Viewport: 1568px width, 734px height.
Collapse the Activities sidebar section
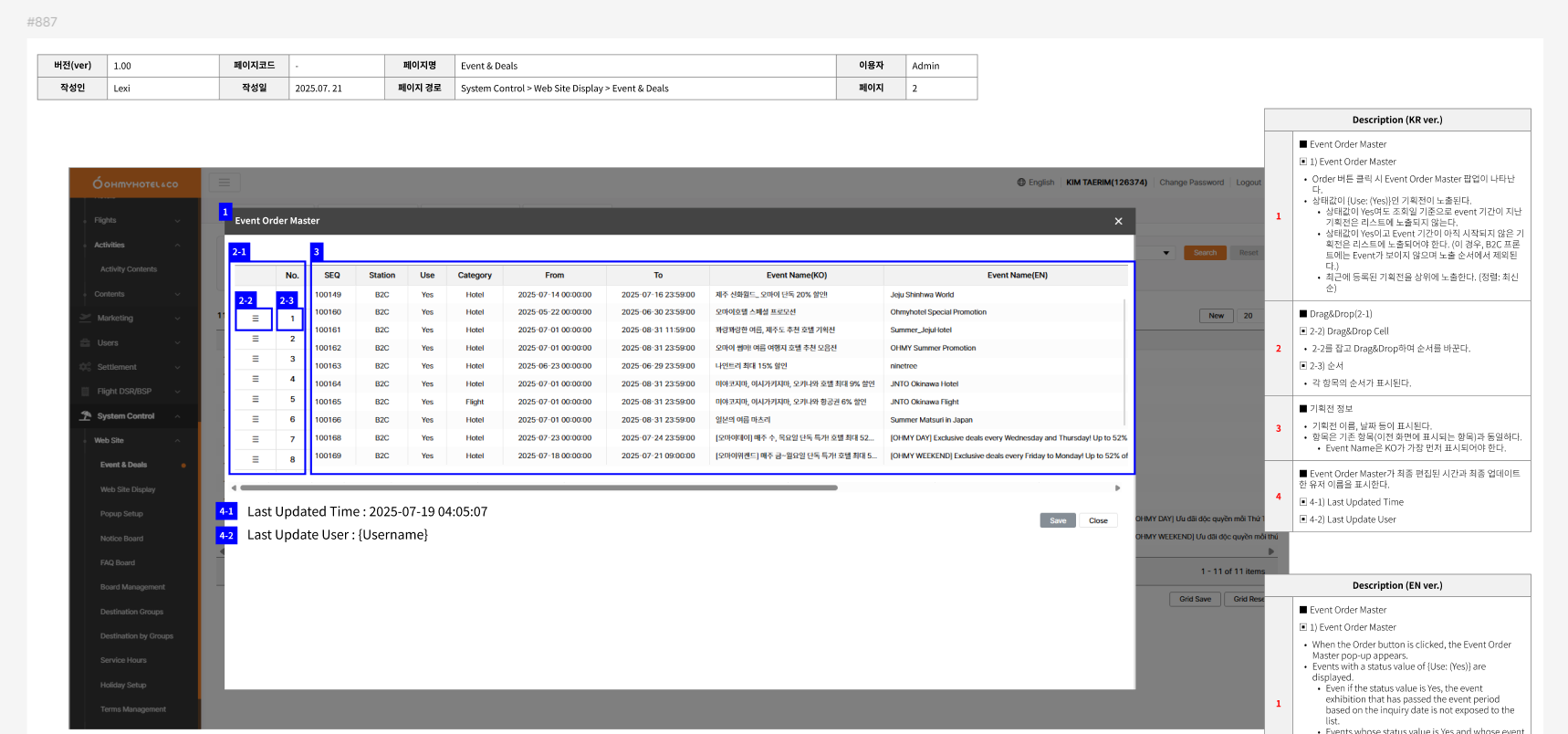(177, 246)
